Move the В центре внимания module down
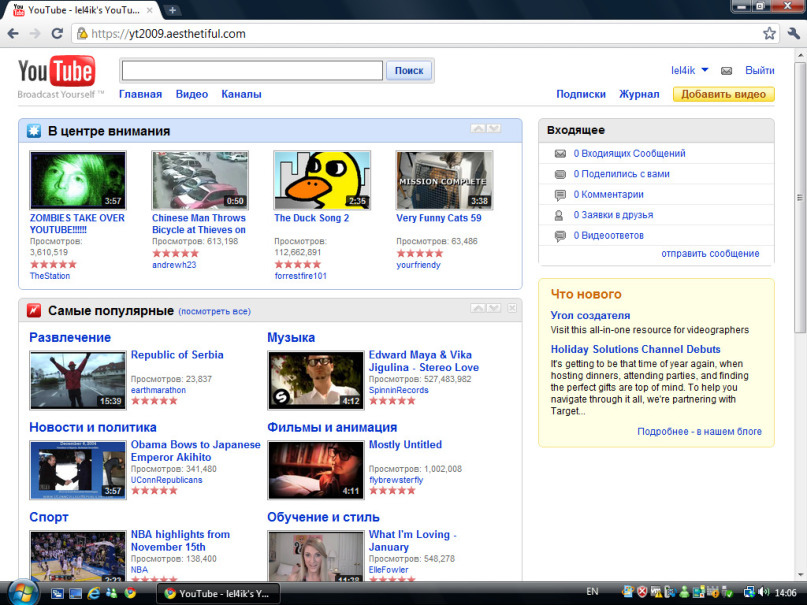 coord(494,128)
